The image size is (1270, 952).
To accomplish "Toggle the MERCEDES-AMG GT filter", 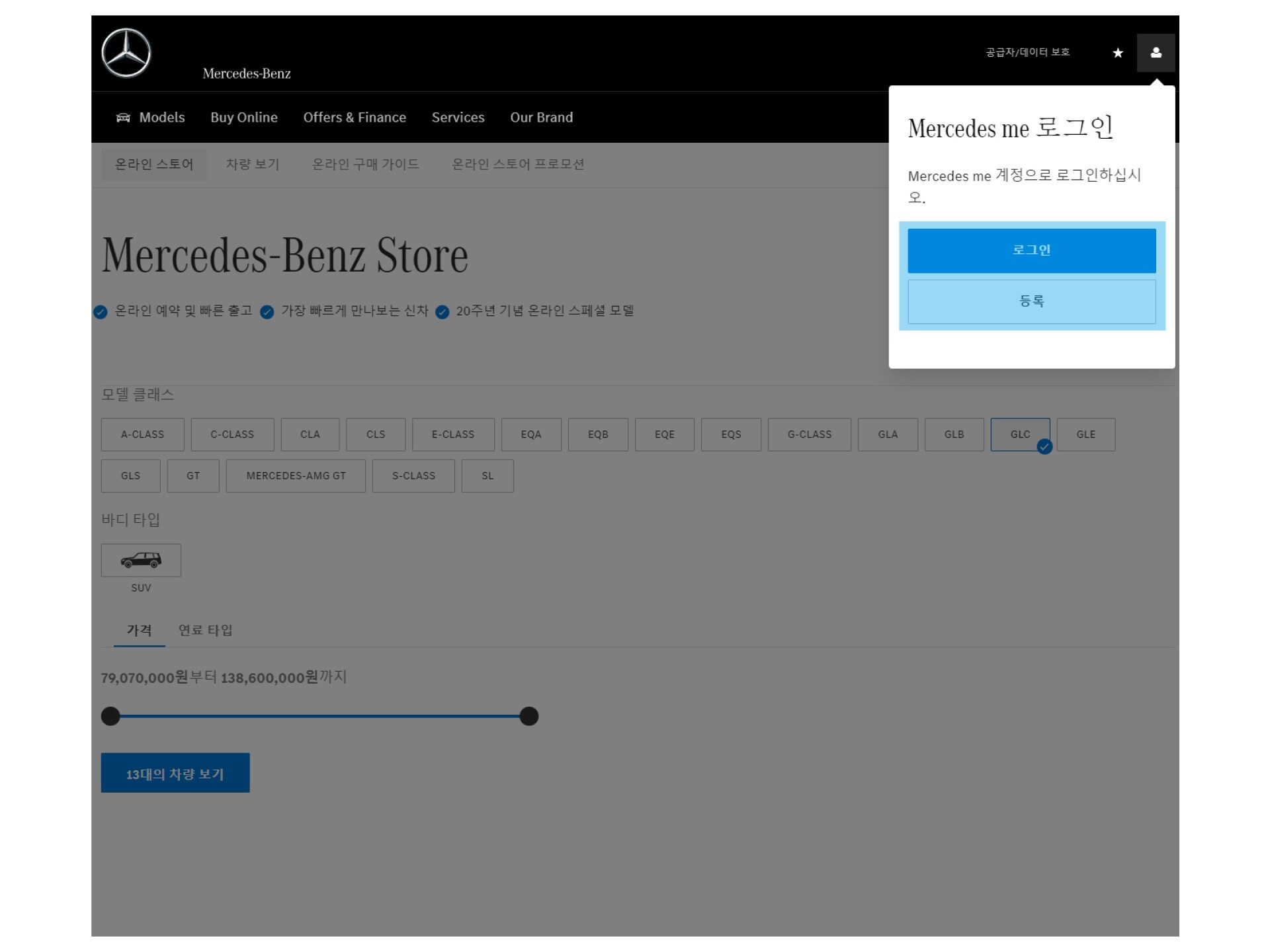I will (x=296, y=476).
